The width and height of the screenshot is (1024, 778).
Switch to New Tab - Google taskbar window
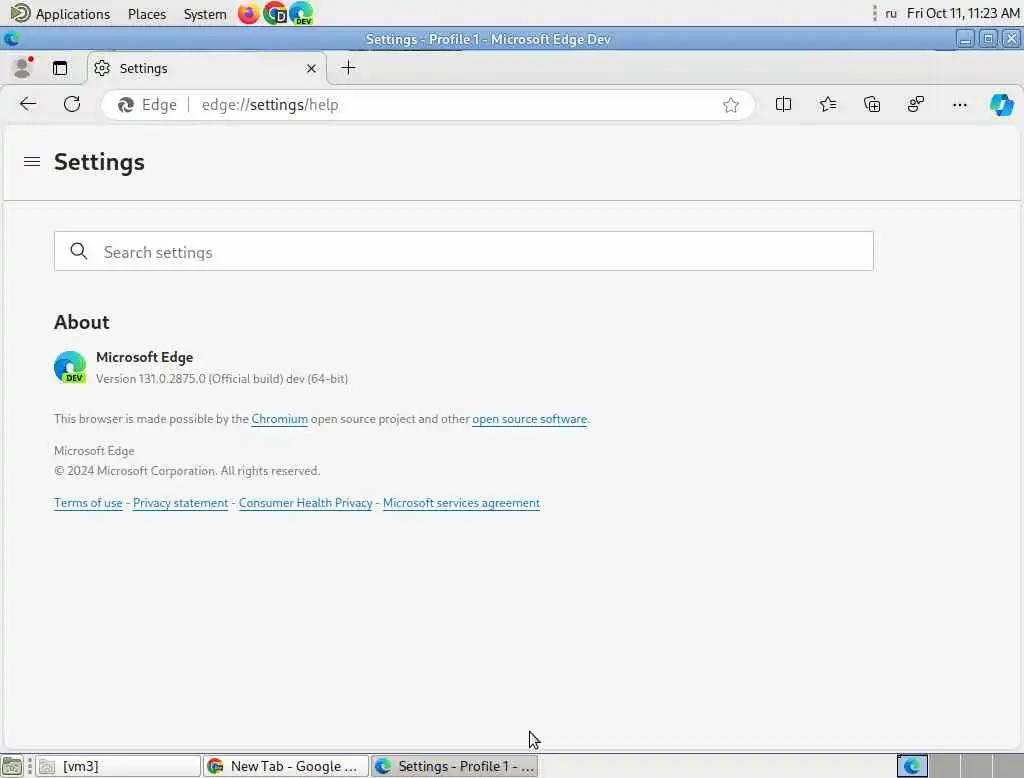click(x=286, y=766)
